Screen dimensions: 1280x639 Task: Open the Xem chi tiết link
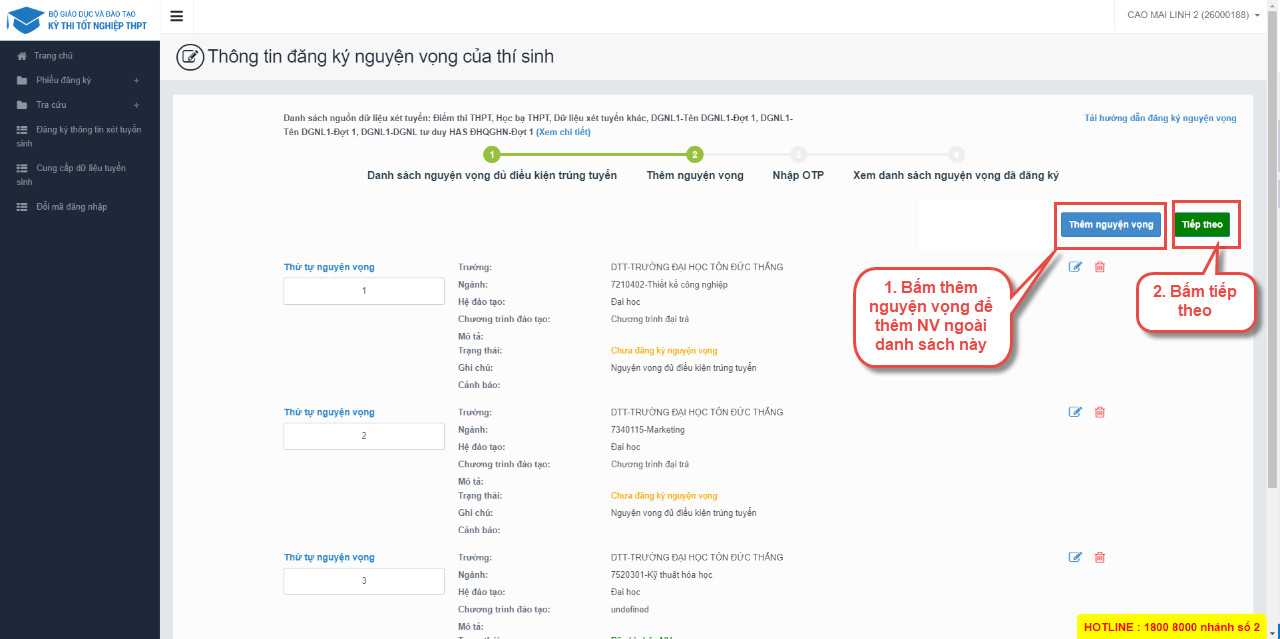click(563, 132)
